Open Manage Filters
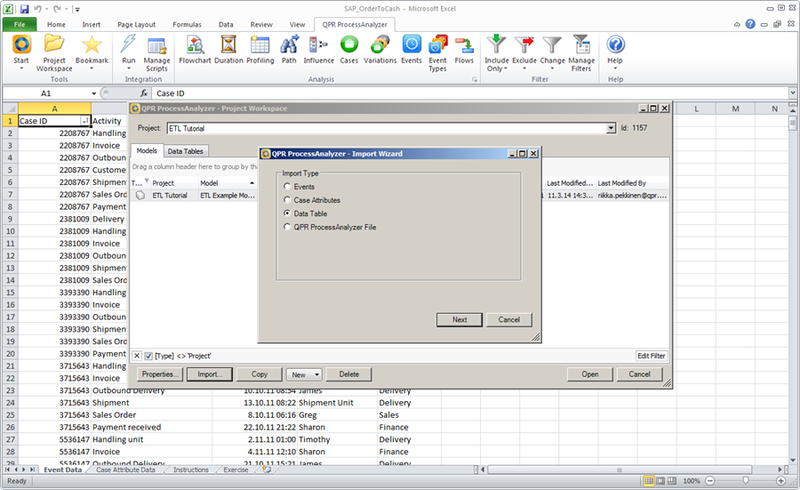Image resolution: width=800 pixels, height=490 pixels. coord(582,53)
